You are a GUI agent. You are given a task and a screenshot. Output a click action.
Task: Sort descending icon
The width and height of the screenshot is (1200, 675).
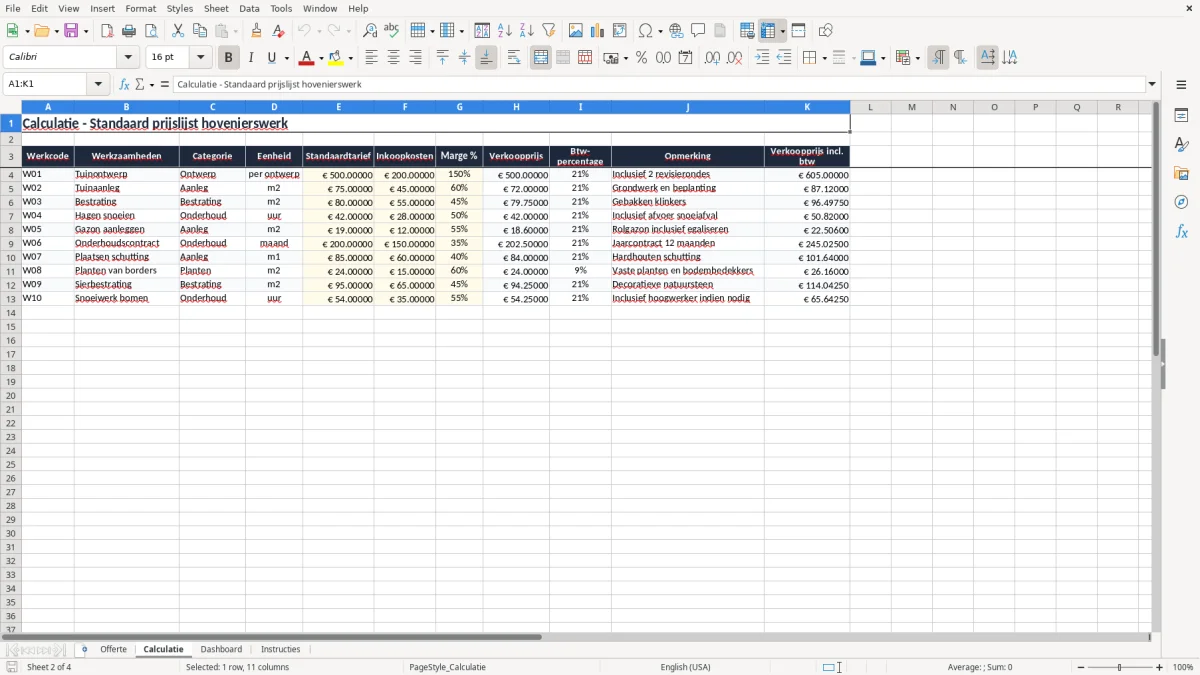pos(526,31)
